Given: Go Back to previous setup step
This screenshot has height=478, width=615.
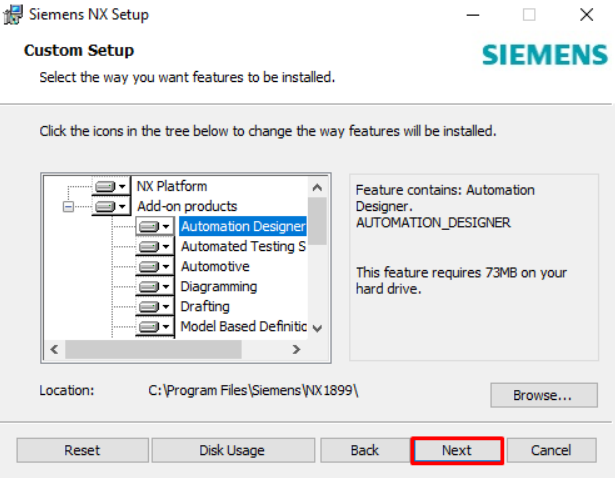Looking at the screenshot, I should [365, 450].
